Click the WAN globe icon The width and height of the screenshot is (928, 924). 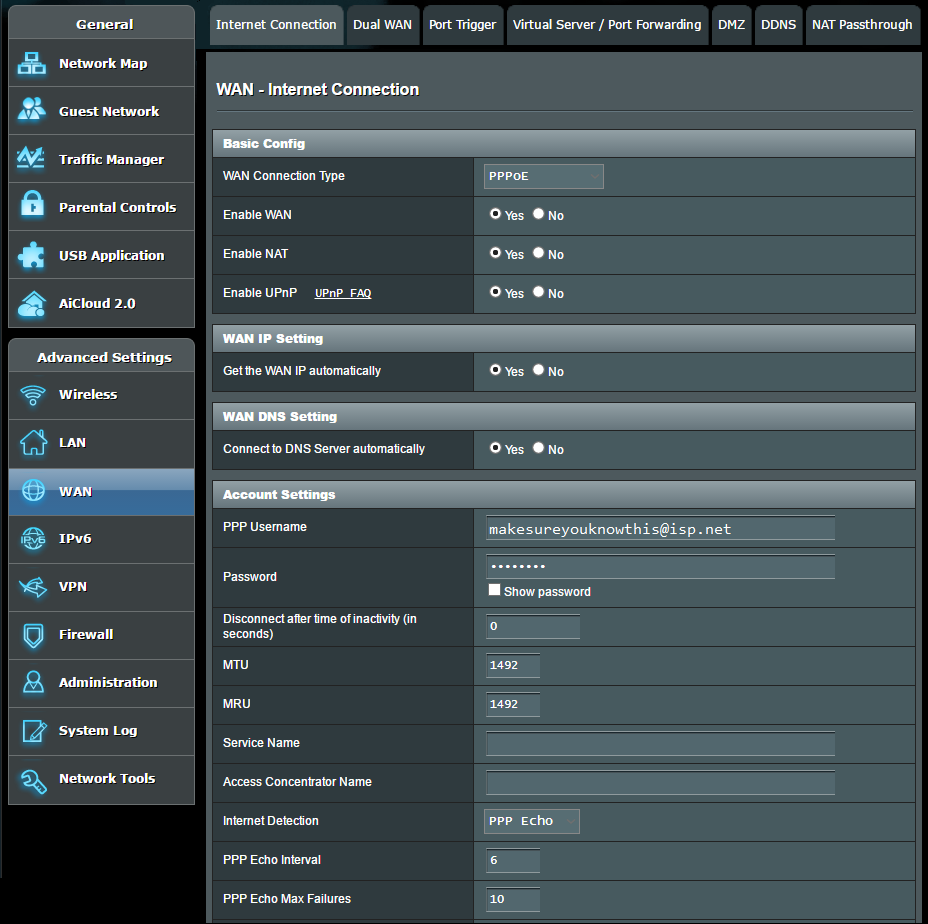coord(33,491)
